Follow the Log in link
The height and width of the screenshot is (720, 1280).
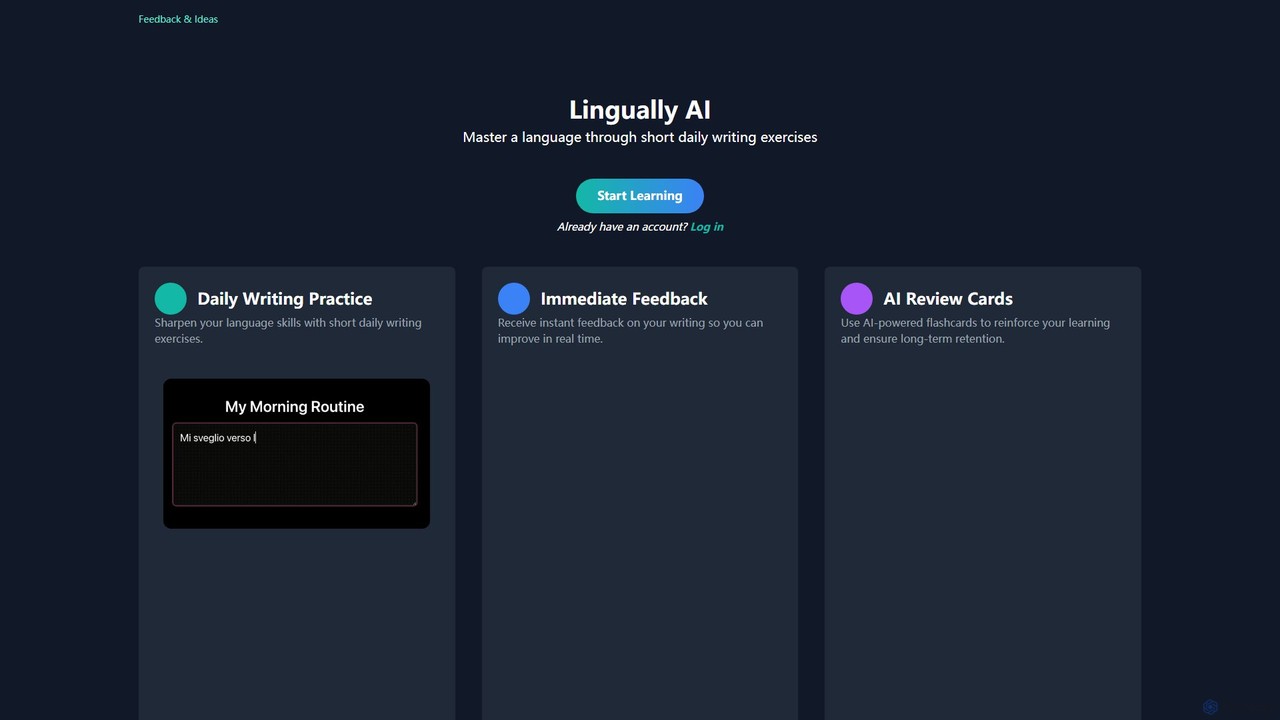[x=707, y=227]
